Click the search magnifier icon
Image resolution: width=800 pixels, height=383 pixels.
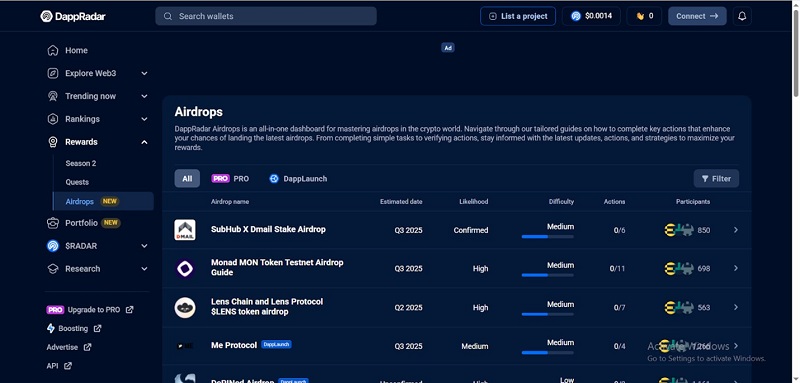point(167,16)
